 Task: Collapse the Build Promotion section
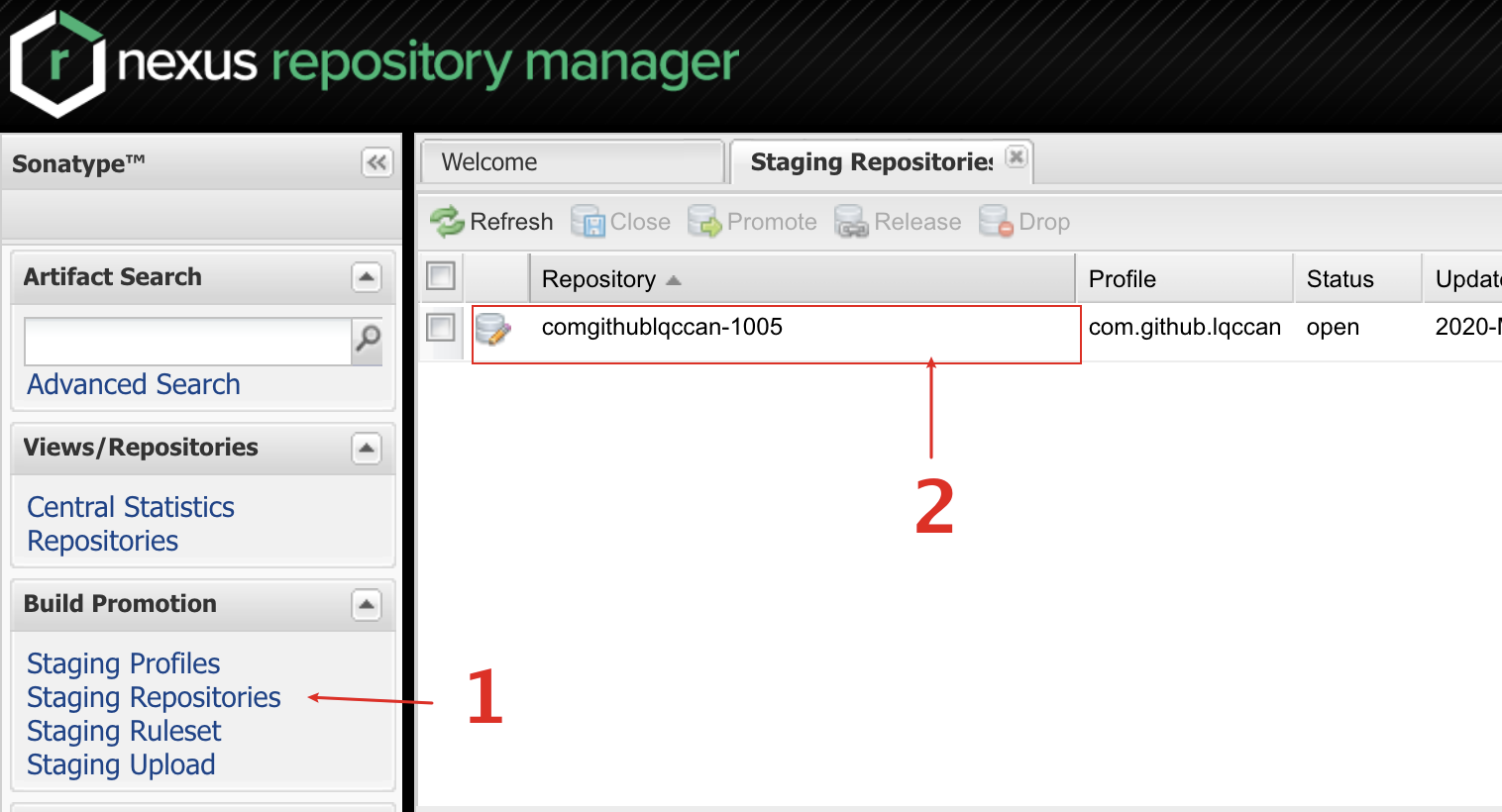(x=367, y=604)
